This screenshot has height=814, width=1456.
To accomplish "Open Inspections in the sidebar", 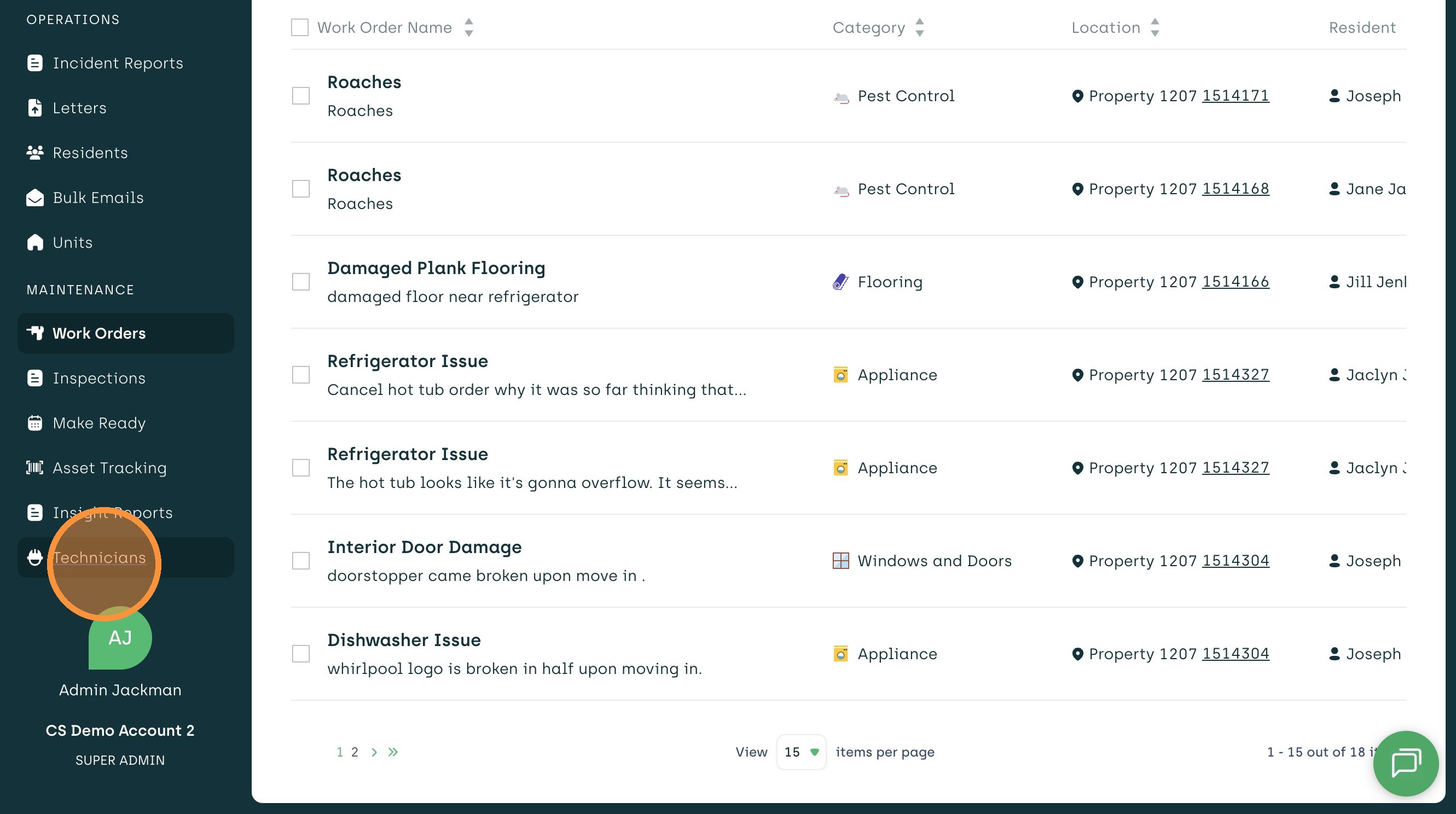I will coord(99,378).
